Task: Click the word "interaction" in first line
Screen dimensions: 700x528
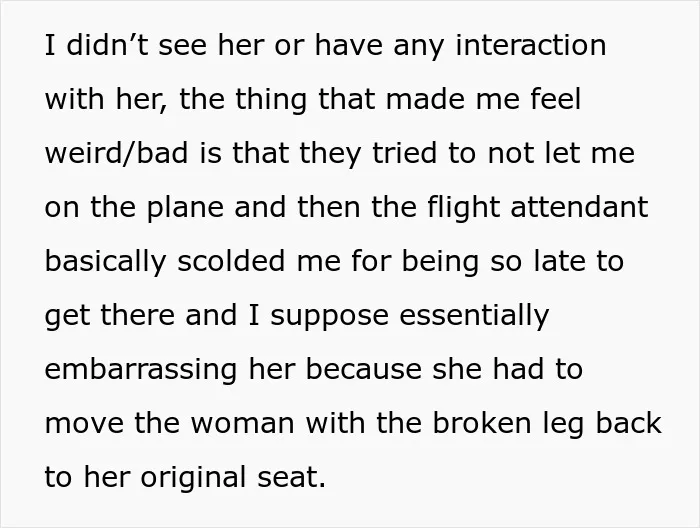Action: pyautogui.click(x=531, y=46)
